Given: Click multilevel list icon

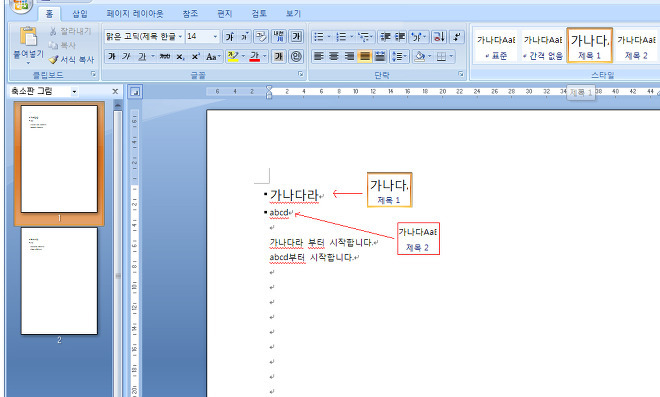Looking at the screenshot, I should 363,37.
